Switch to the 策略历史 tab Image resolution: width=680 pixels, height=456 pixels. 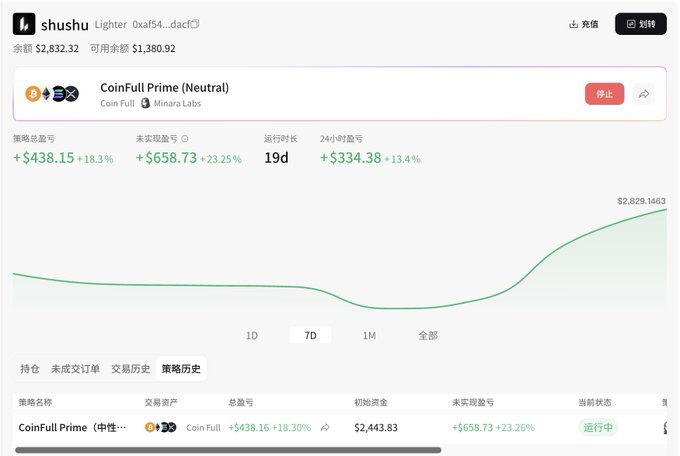tap(181, 369)
